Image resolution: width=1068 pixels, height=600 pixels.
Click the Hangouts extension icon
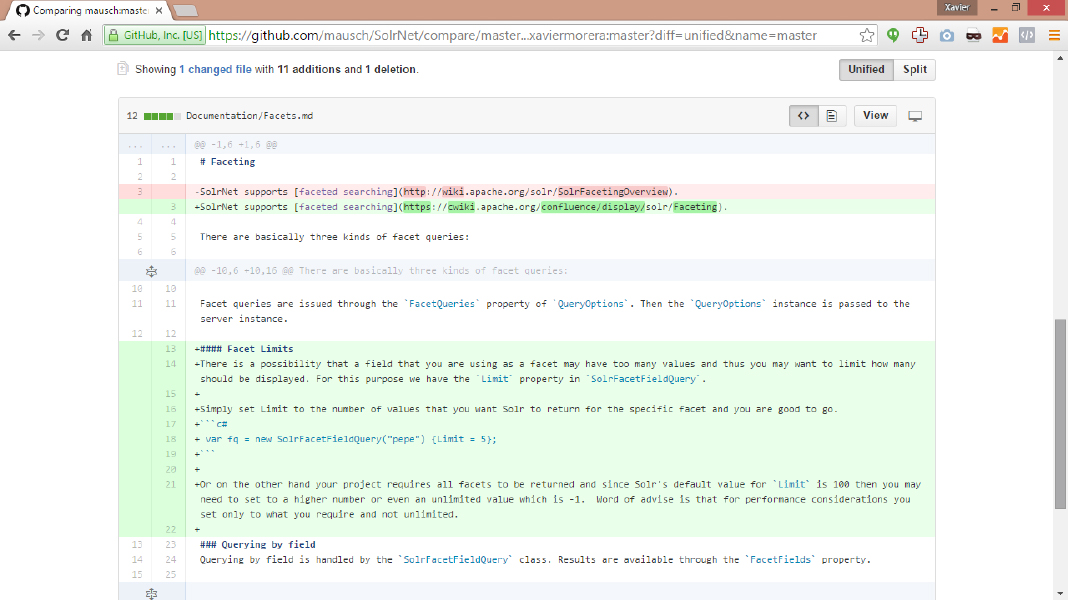(x=894, y=35)
